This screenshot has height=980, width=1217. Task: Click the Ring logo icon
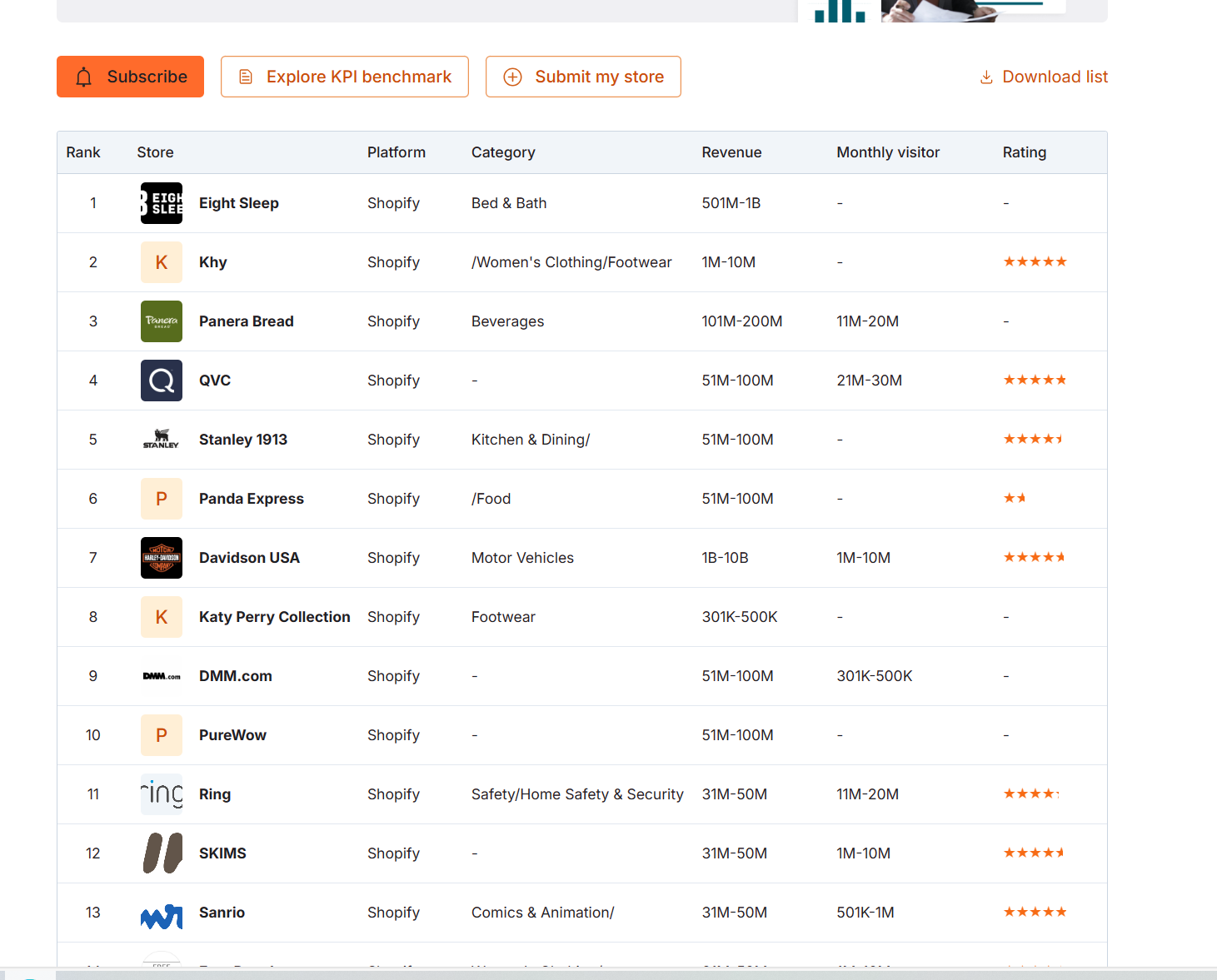162,794
